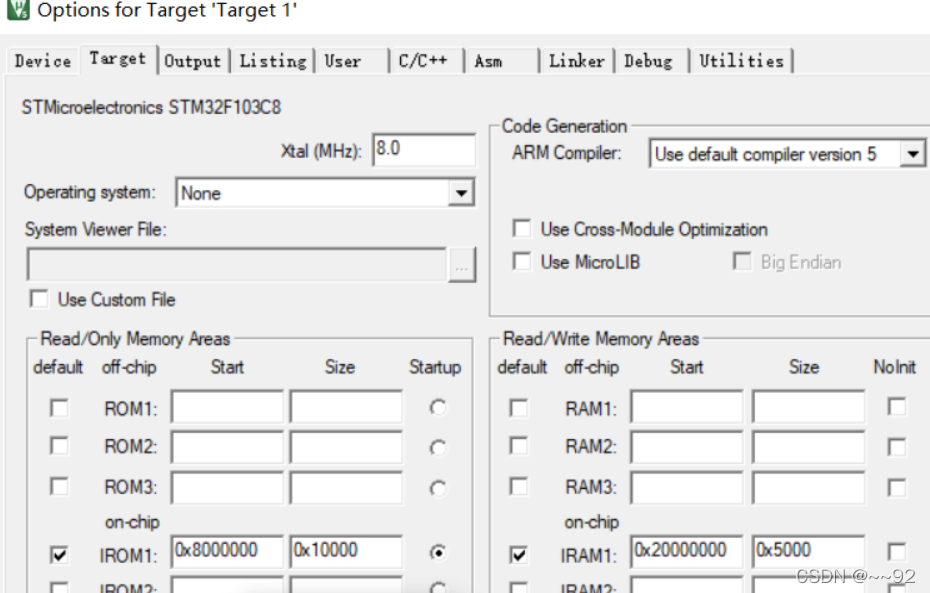Viewport: 930px width, 593px height.
Task: Switch to the Debug tab
Action: 651,60
